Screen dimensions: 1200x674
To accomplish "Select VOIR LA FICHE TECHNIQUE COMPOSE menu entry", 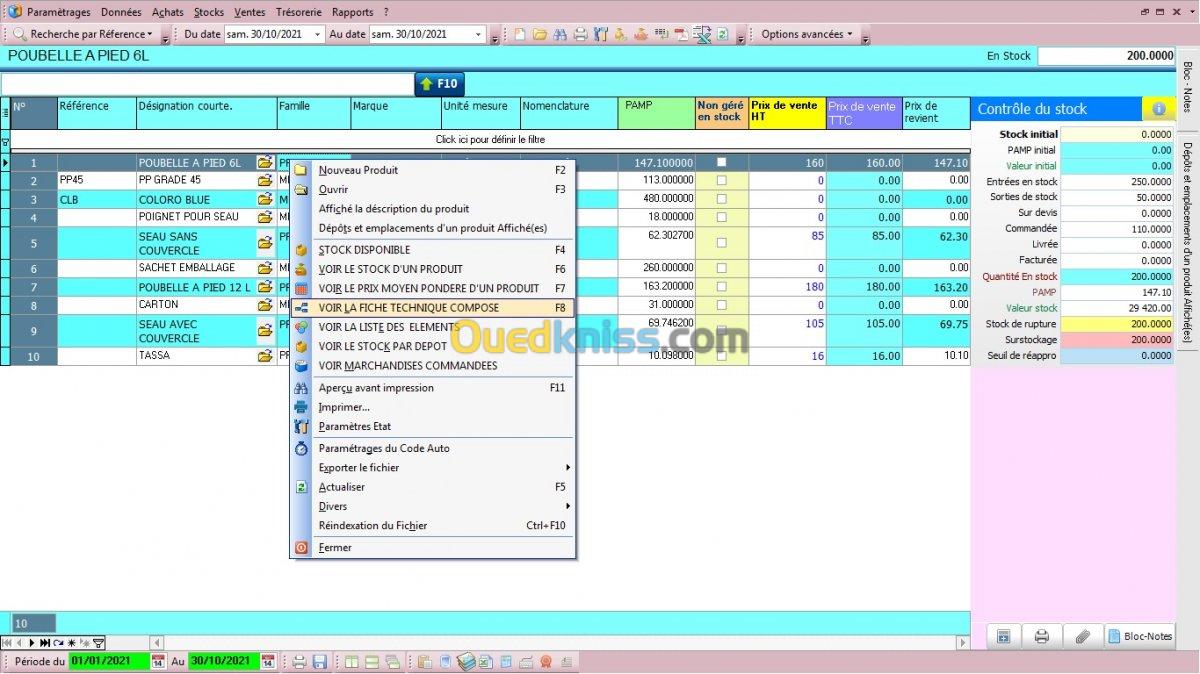I will [408, 308].
